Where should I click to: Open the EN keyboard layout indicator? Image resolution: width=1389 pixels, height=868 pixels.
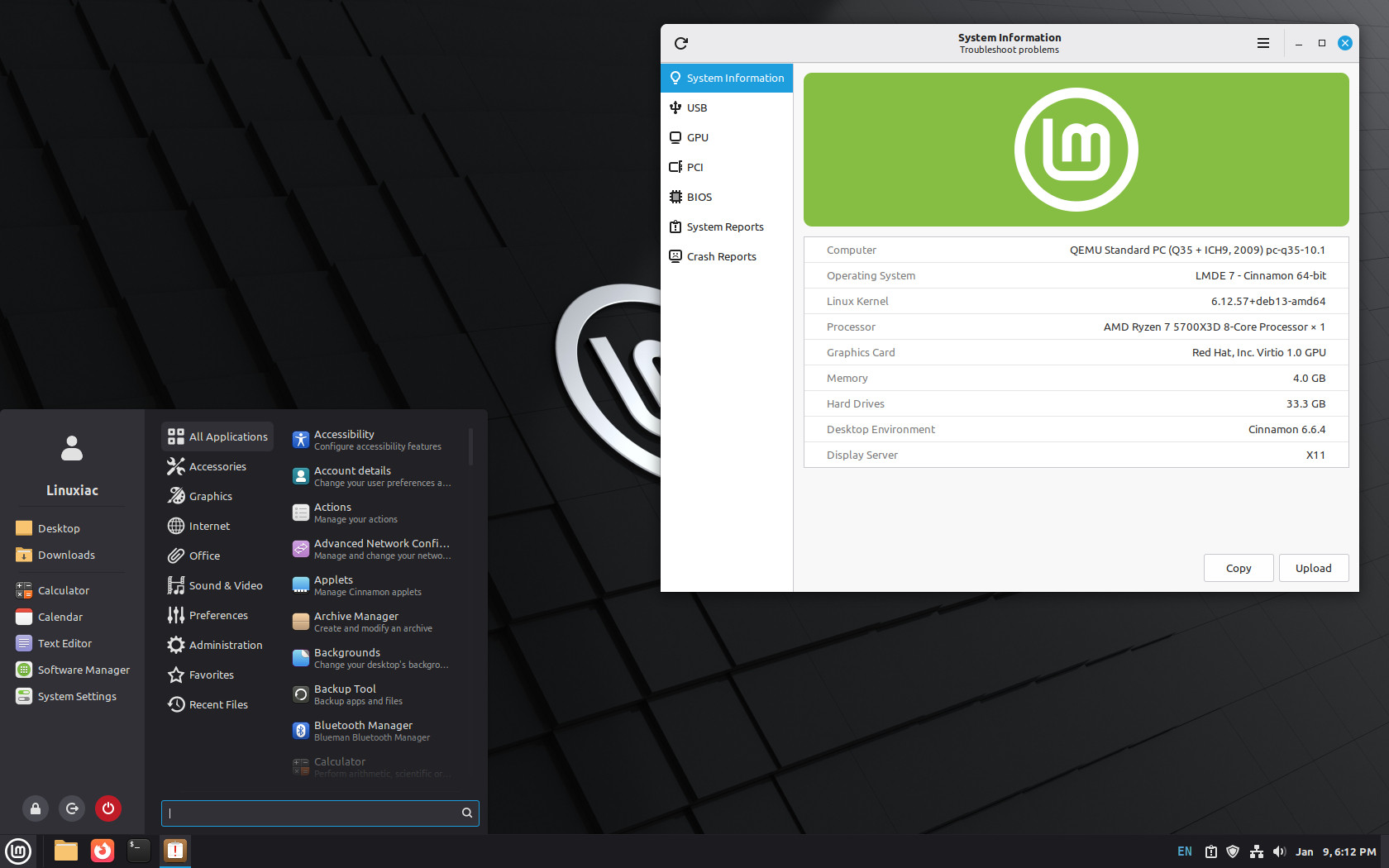click(x=1184, y=851)
